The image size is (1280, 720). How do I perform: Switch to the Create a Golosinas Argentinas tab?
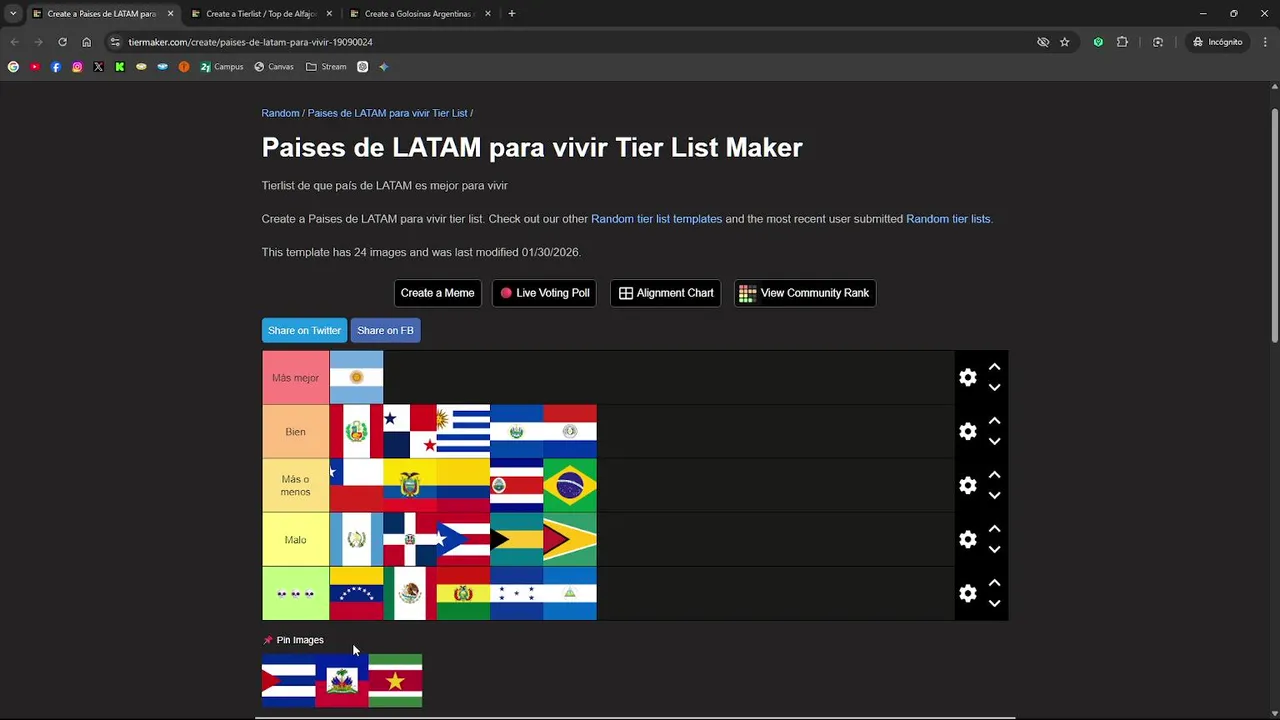click(x=420, y=14)
